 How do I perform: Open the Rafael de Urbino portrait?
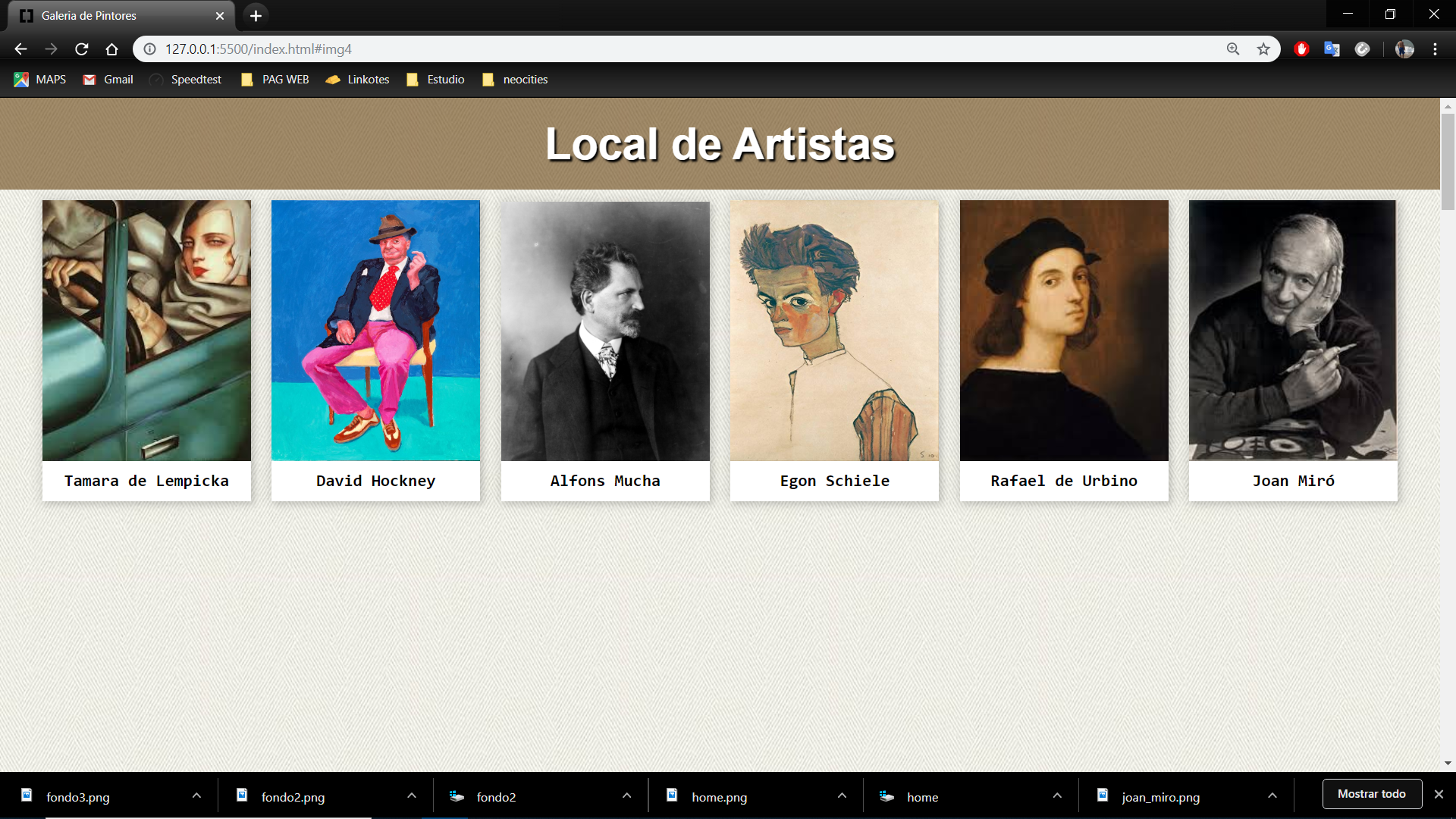[x=1064, y=331]
